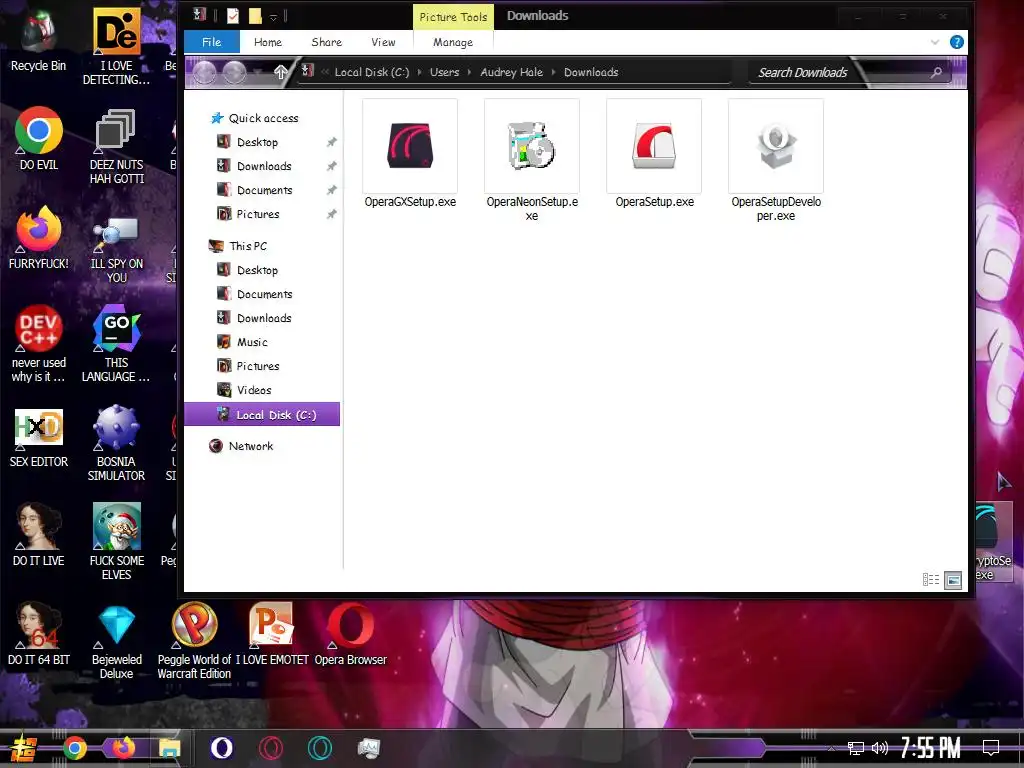This screenshot has width=1024, height=768.
Task: Unpin Desktop using its pin icon
Action: (332, 142)
